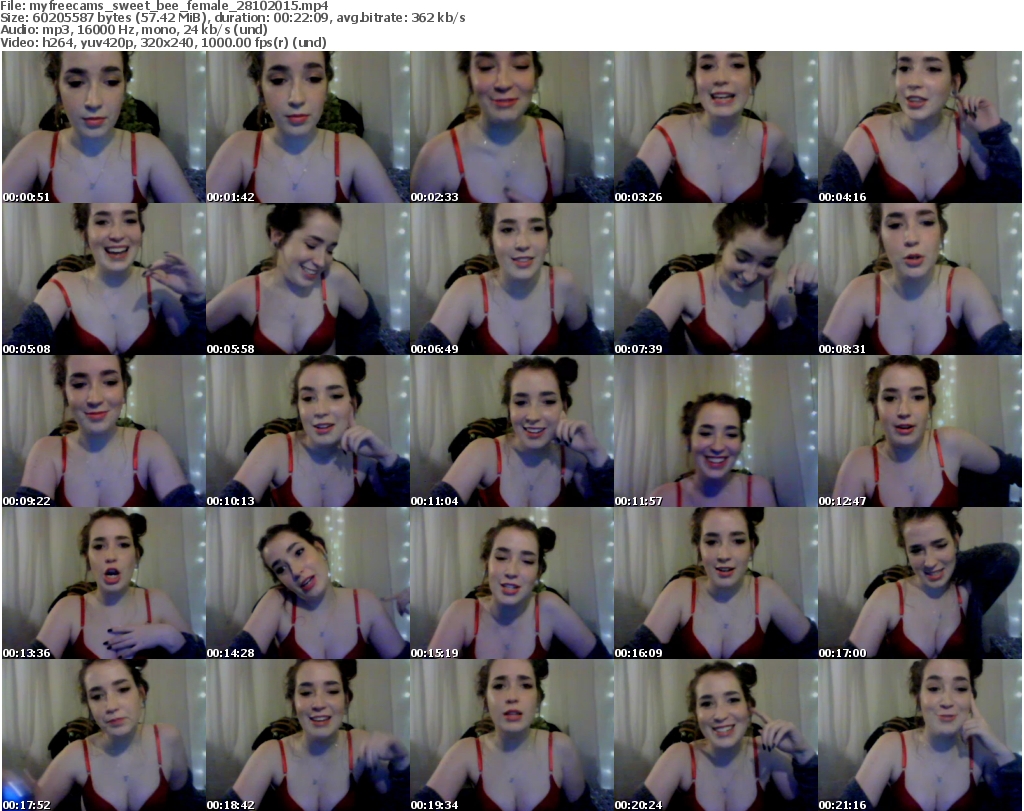
Task: Select the thumbnail frame stamped 00:00:51
Action: 104,127
